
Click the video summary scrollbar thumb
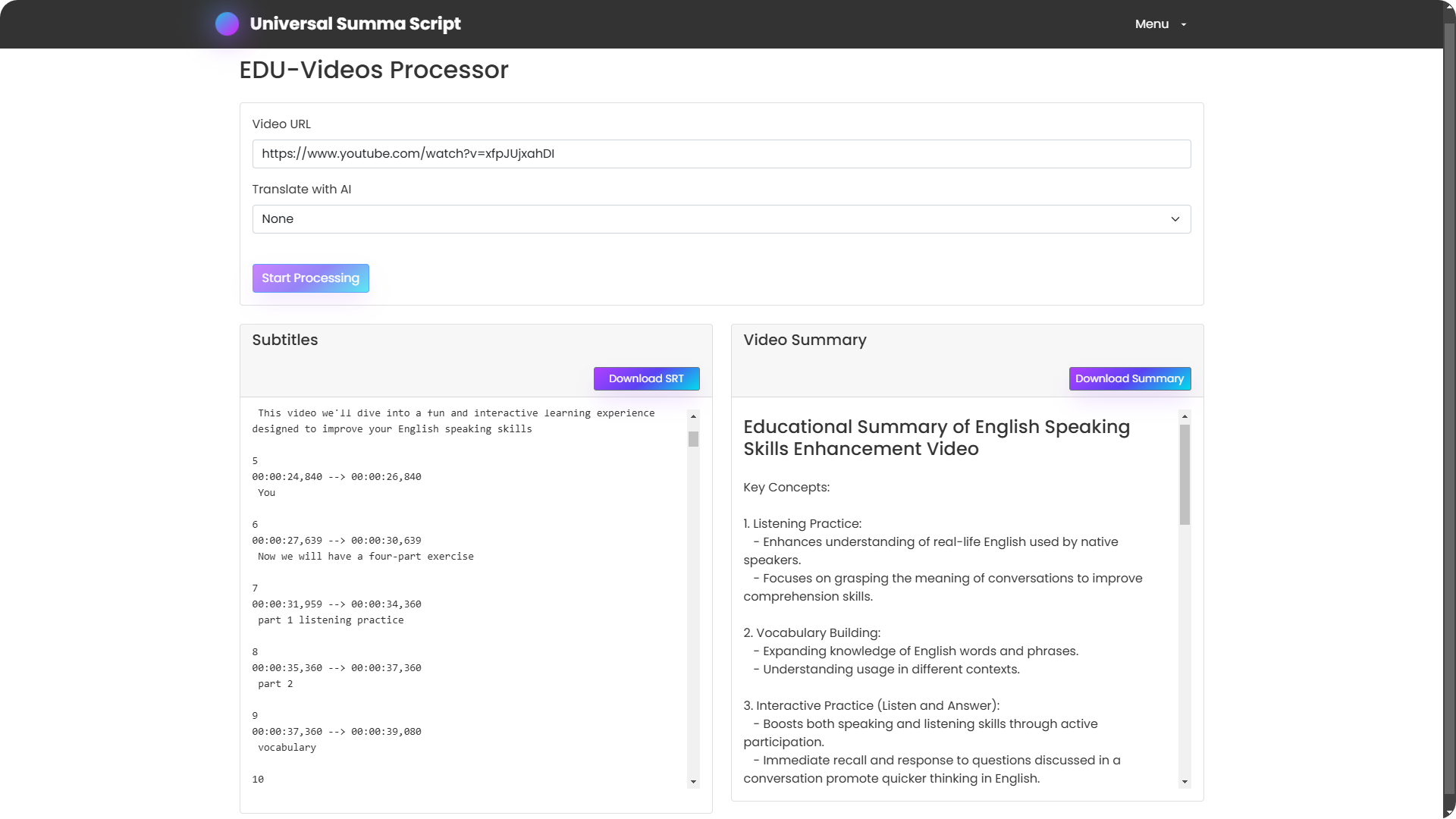[x=1185, y=474]
